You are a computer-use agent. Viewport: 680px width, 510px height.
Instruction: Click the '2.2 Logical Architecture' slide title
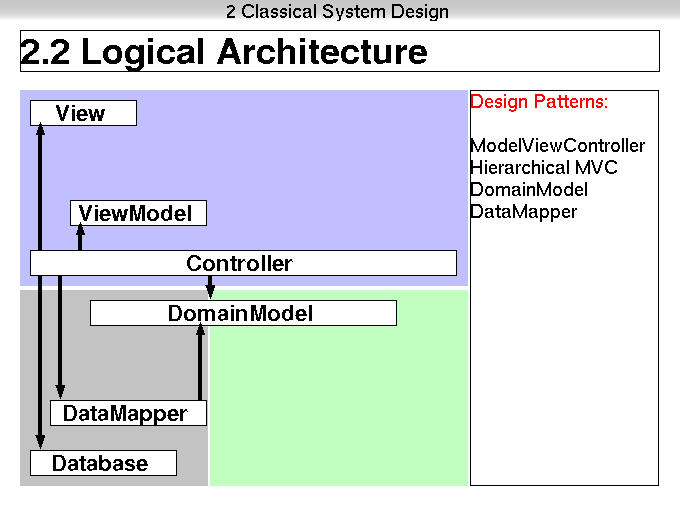coord(224,52)
